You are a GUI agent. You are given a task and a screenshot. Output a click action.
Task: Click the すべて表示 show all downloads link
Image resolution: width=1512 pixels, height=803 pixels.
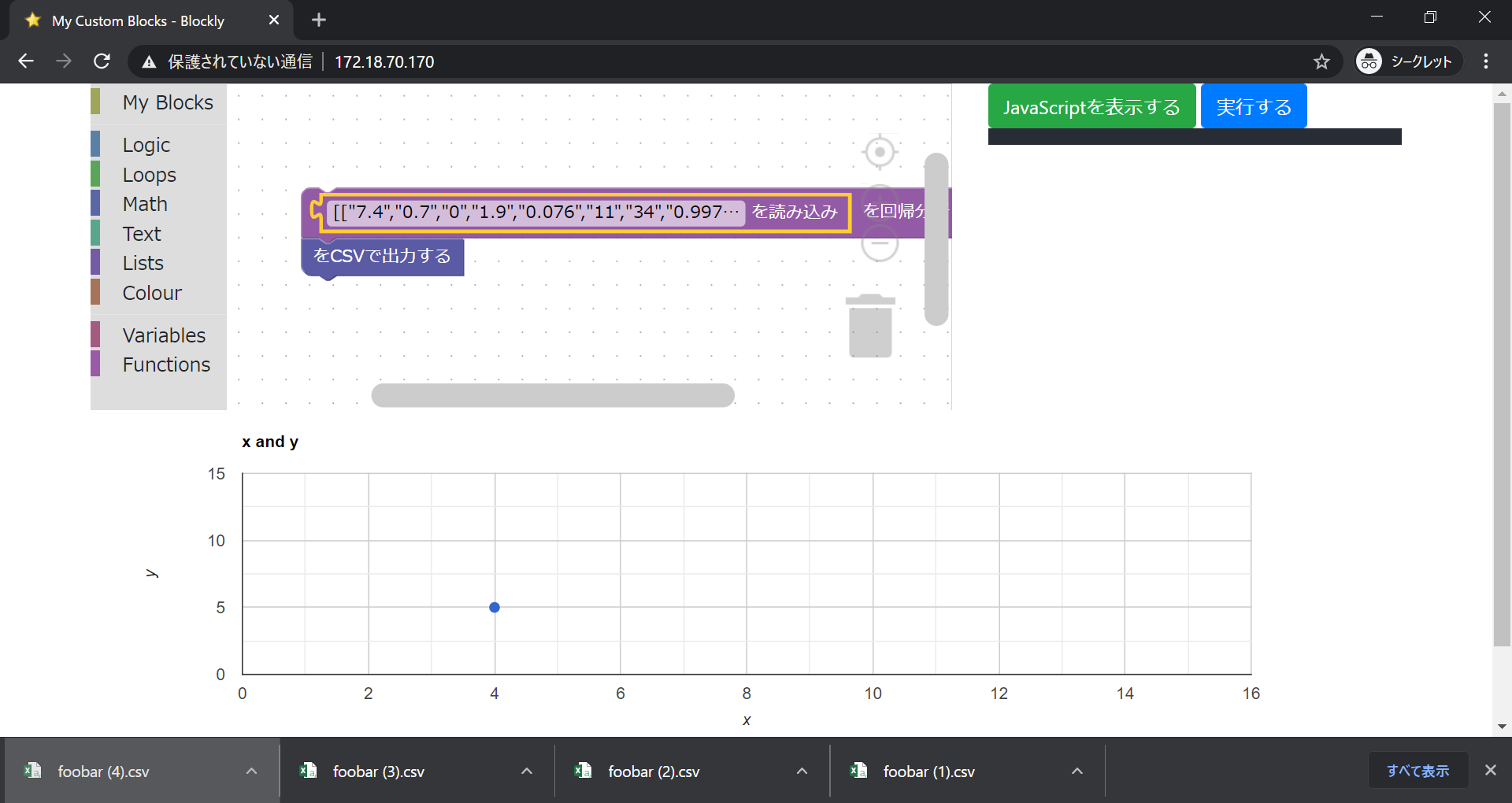pos(1417,771)
